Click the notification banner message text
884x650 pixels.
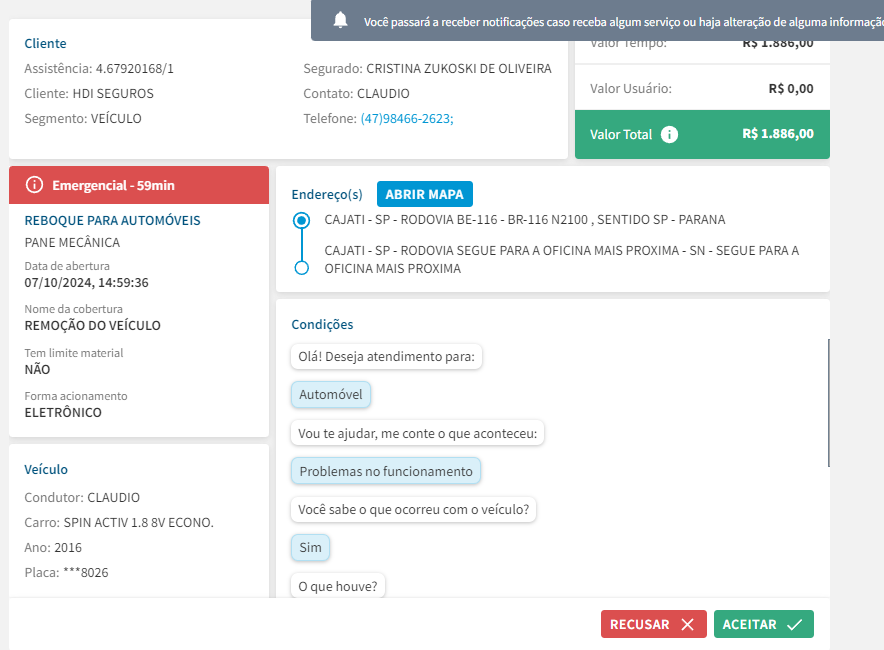click(624, 22)
